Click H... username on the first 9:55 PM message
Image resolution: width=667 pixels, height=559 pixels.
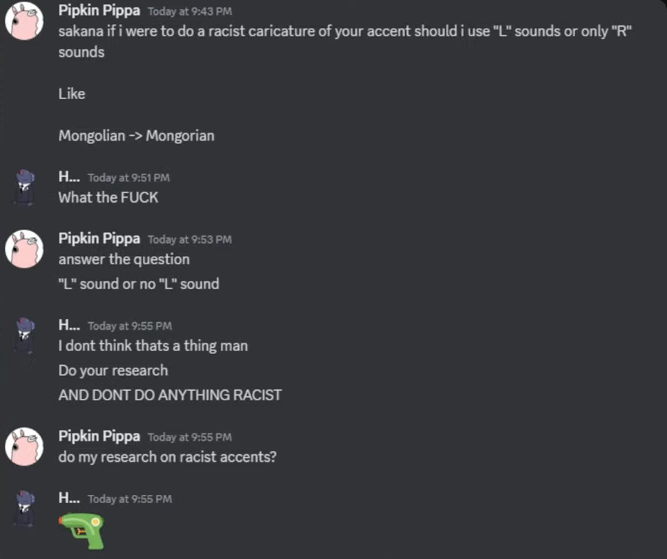coord(69,325)
